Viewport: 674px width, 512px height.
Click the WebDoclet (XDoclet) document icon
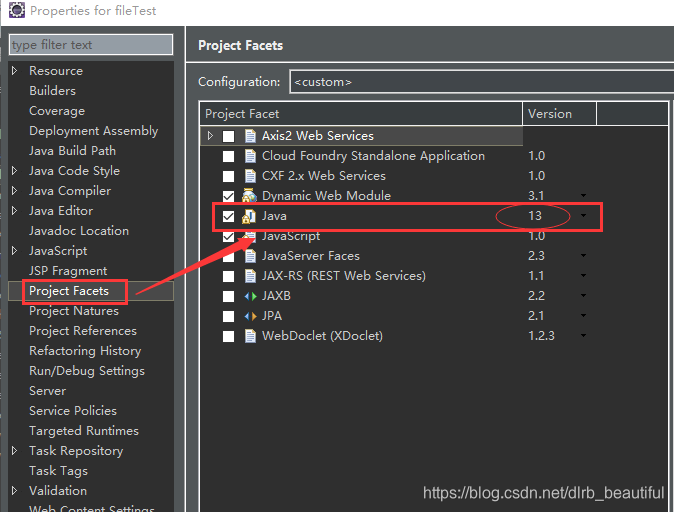[x=250, y=336]
